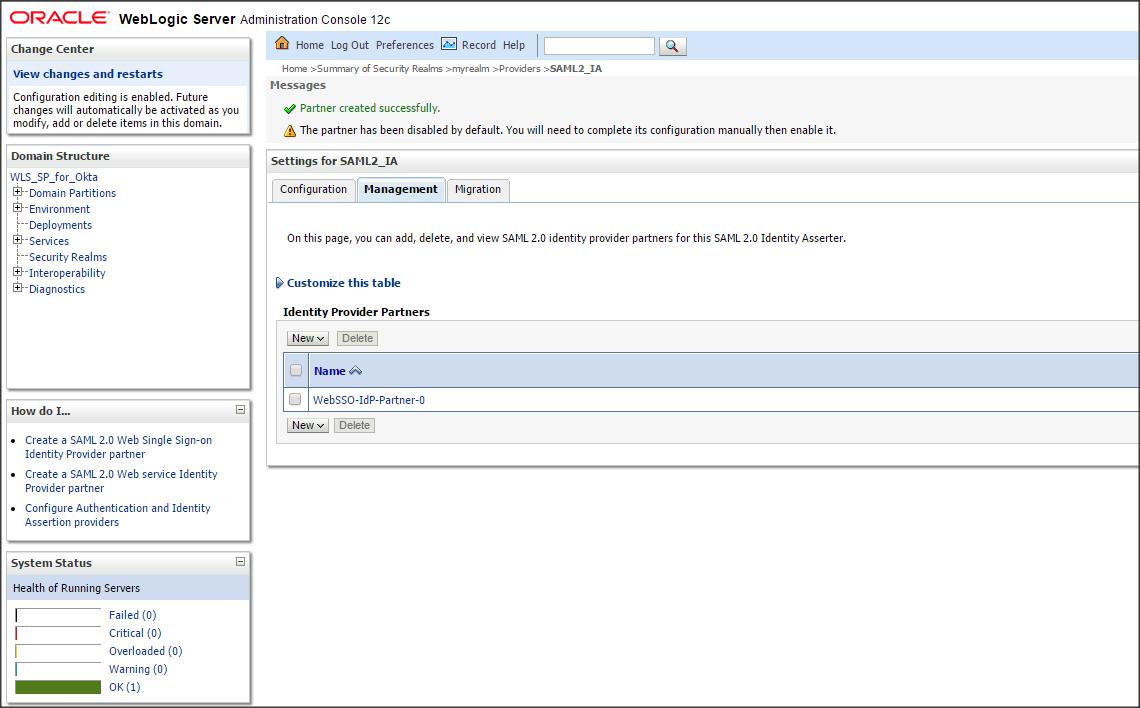Sort by the Name column header
The width and height of the screenshot is (1140, 708).
(x=329, y=371)
